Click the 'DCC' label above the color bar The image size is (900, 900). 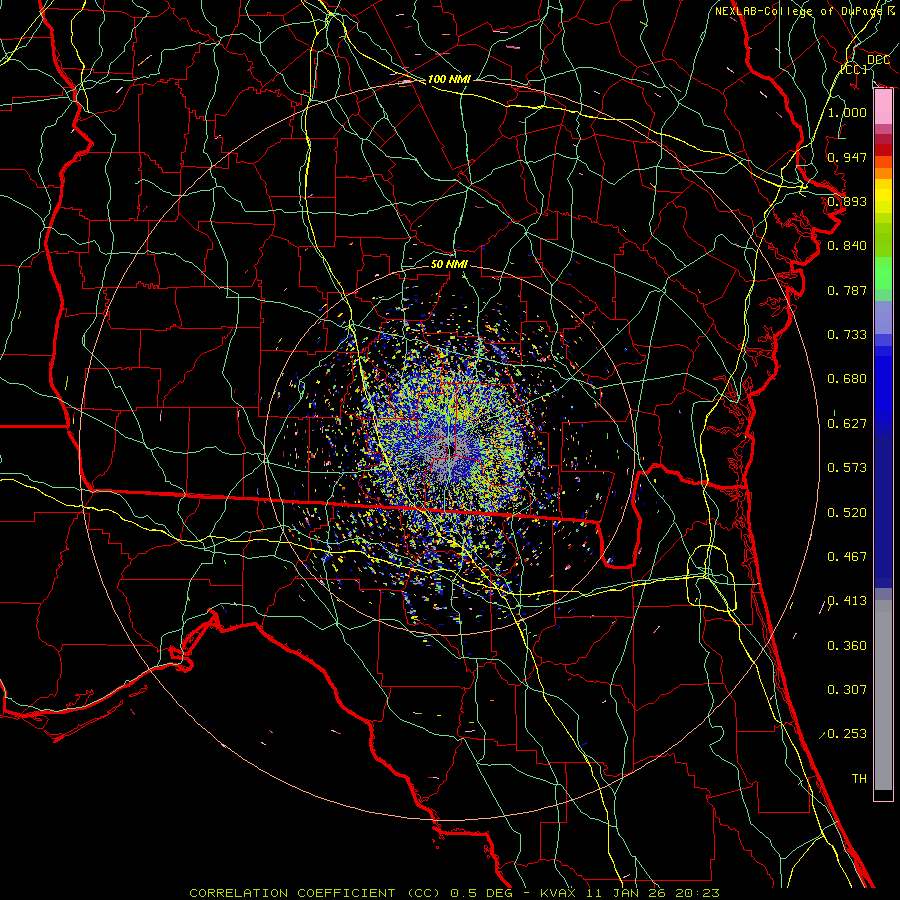pos(878,60)
